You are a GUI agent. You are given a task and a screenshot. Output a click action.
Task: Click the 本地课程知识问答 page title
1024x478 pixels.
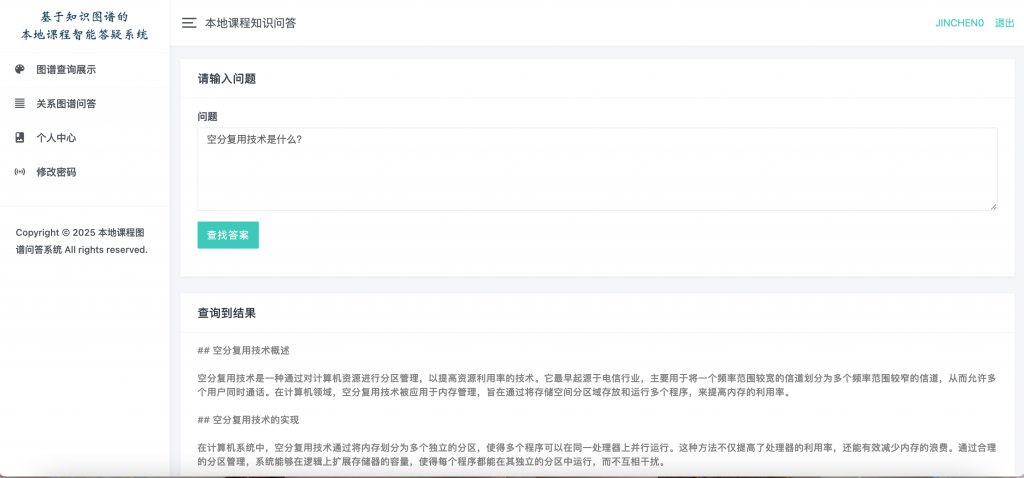[251, 23]
